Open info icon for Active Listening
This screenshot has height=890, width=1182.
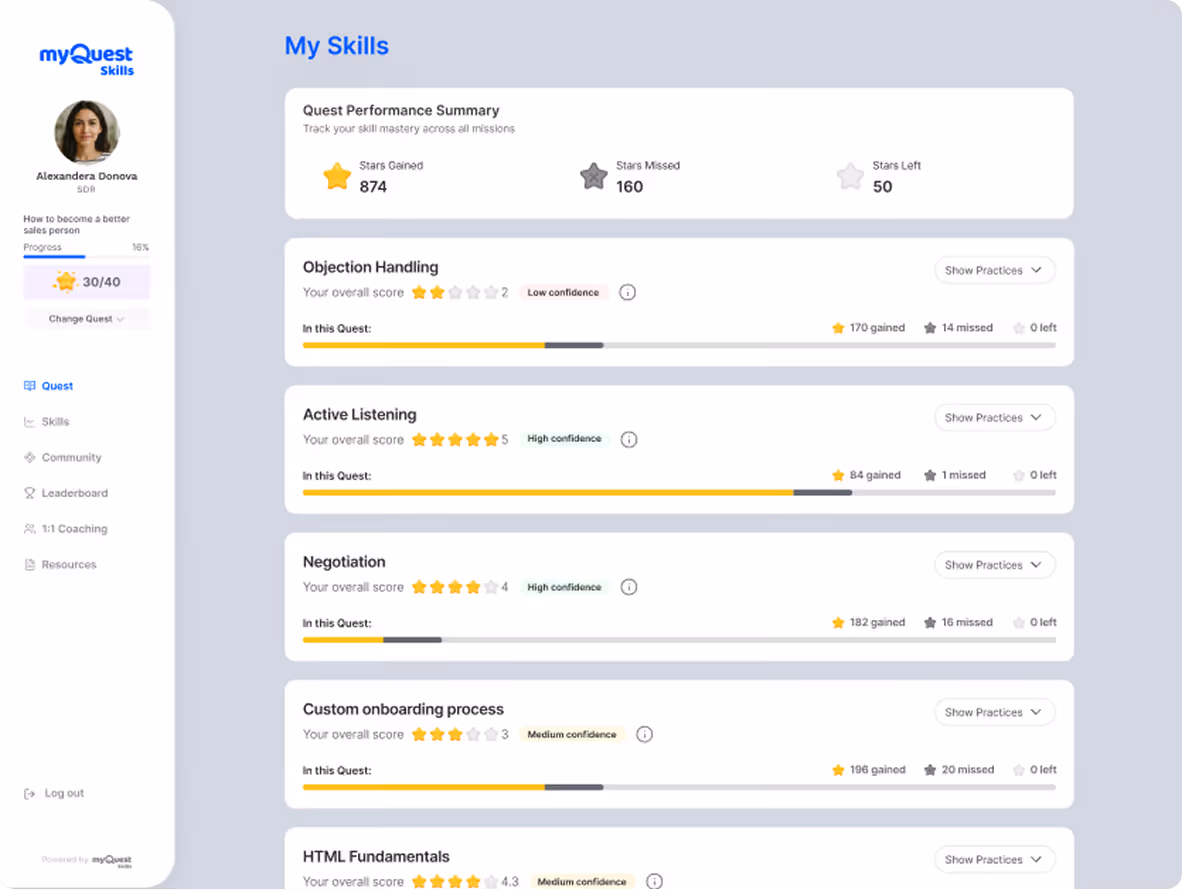pos(629,439)
